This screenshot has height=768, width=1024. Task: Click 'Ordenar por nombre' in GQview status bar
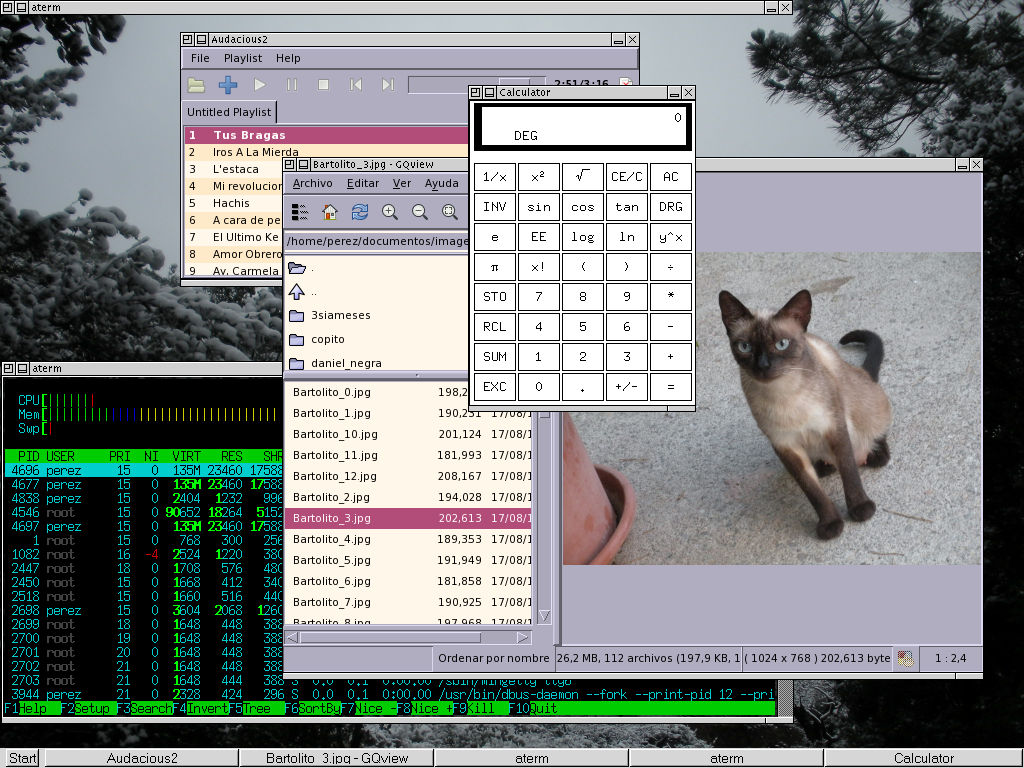point(493,658)
